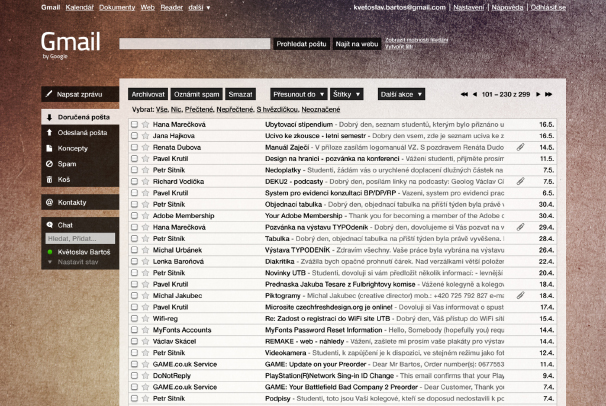
Task: Click the pencil icon for Napsat zprávu
Action: pos(50,93)
